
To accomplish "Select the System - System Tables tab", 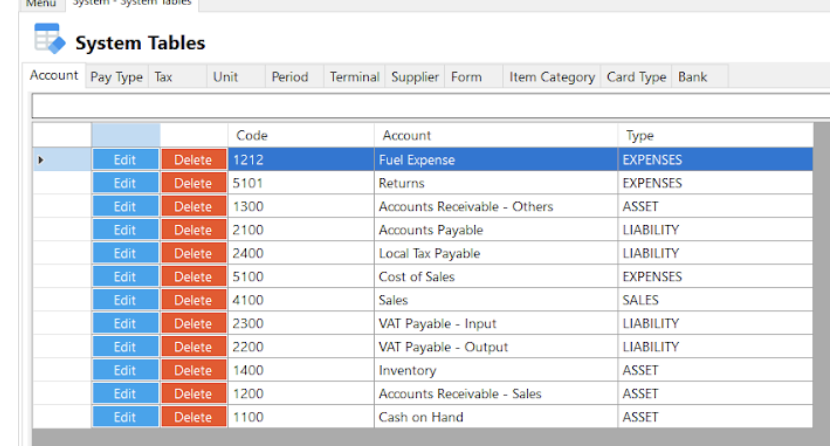I will (x=132, y=4).
